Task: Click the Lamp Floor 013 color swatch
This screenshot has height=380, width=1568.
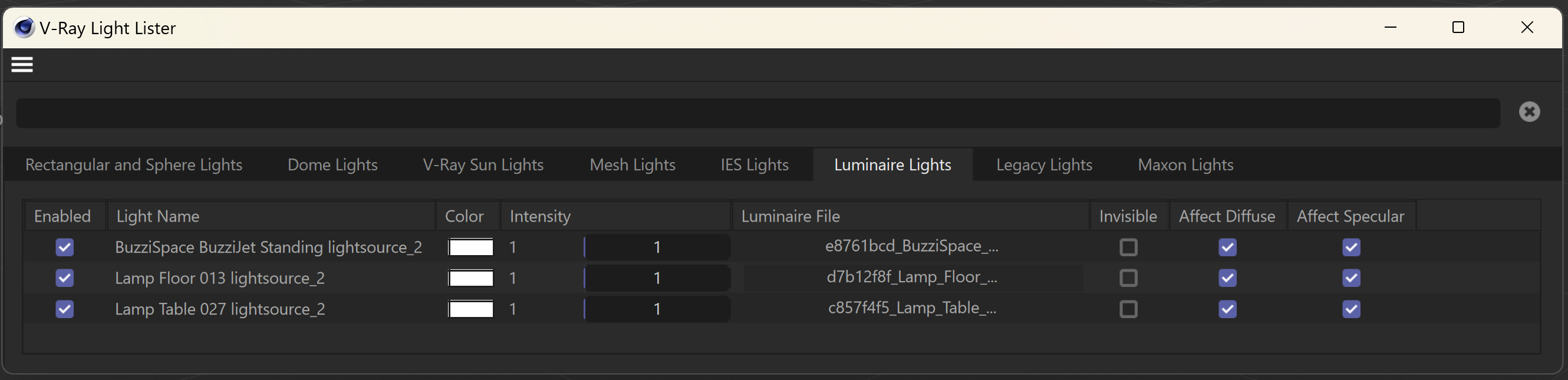Action: pyautogui.click(x=470, y=279)
